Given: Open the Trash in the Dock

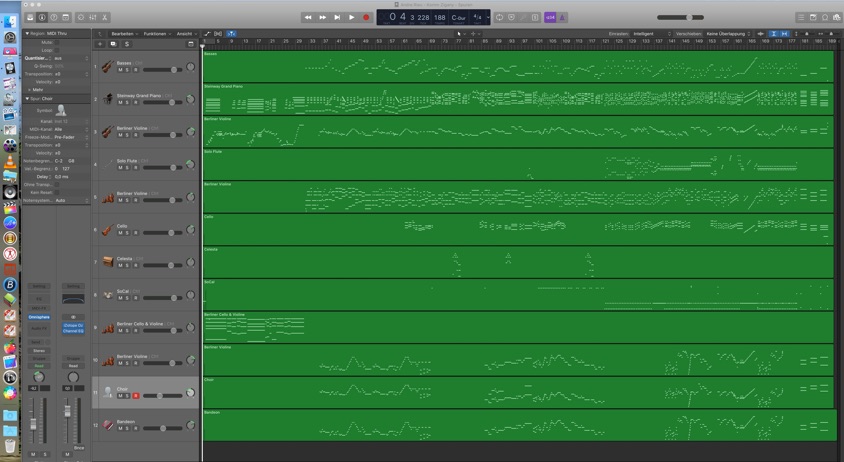Looking at the screenshot, I should (10, 446).
